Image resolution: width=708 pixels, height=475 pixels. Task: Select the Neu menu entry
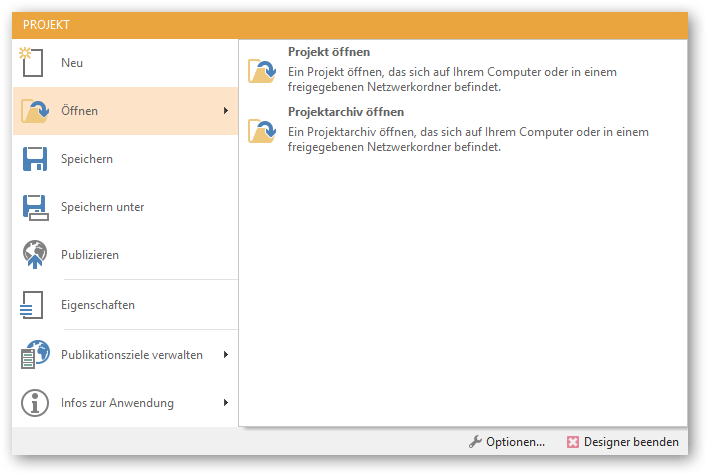72,63
